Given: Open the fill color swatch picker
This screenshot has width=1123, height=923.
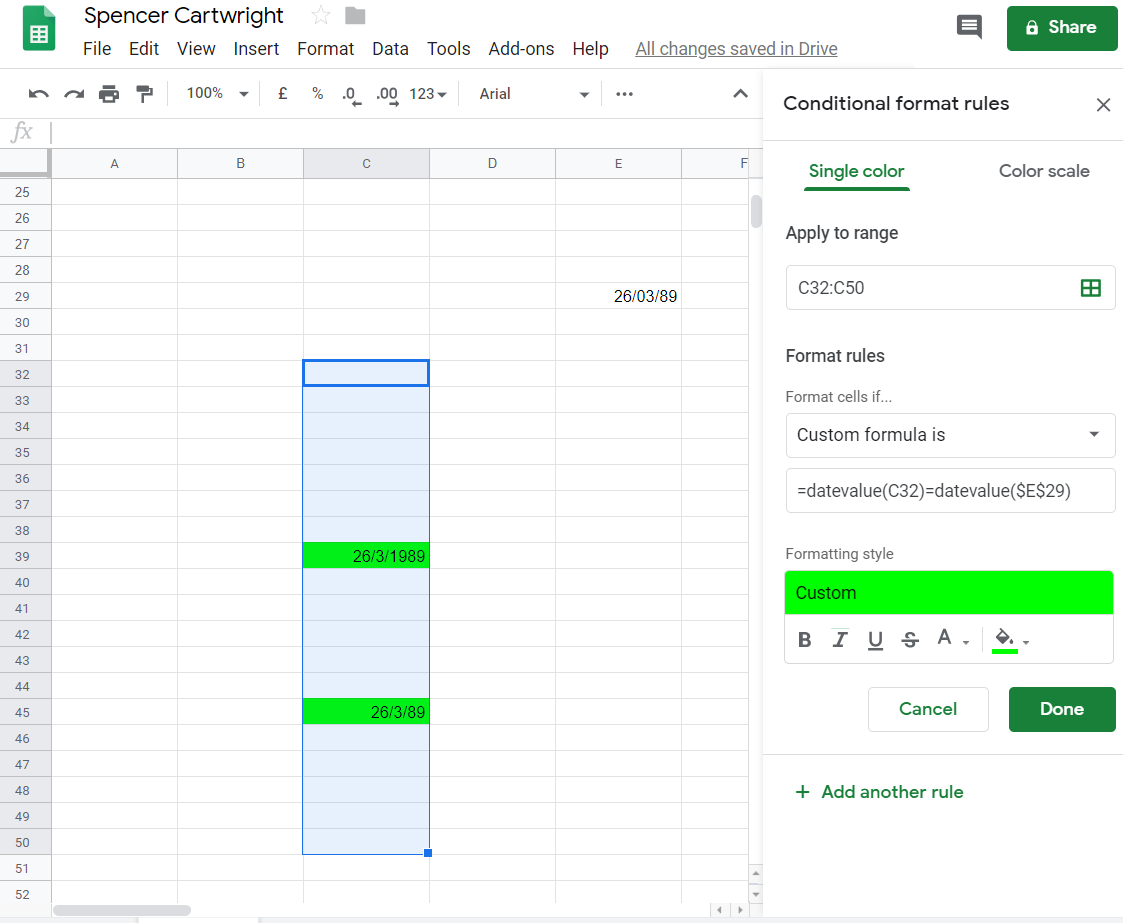Looking at the screenshot, I should click(1008, 639).
